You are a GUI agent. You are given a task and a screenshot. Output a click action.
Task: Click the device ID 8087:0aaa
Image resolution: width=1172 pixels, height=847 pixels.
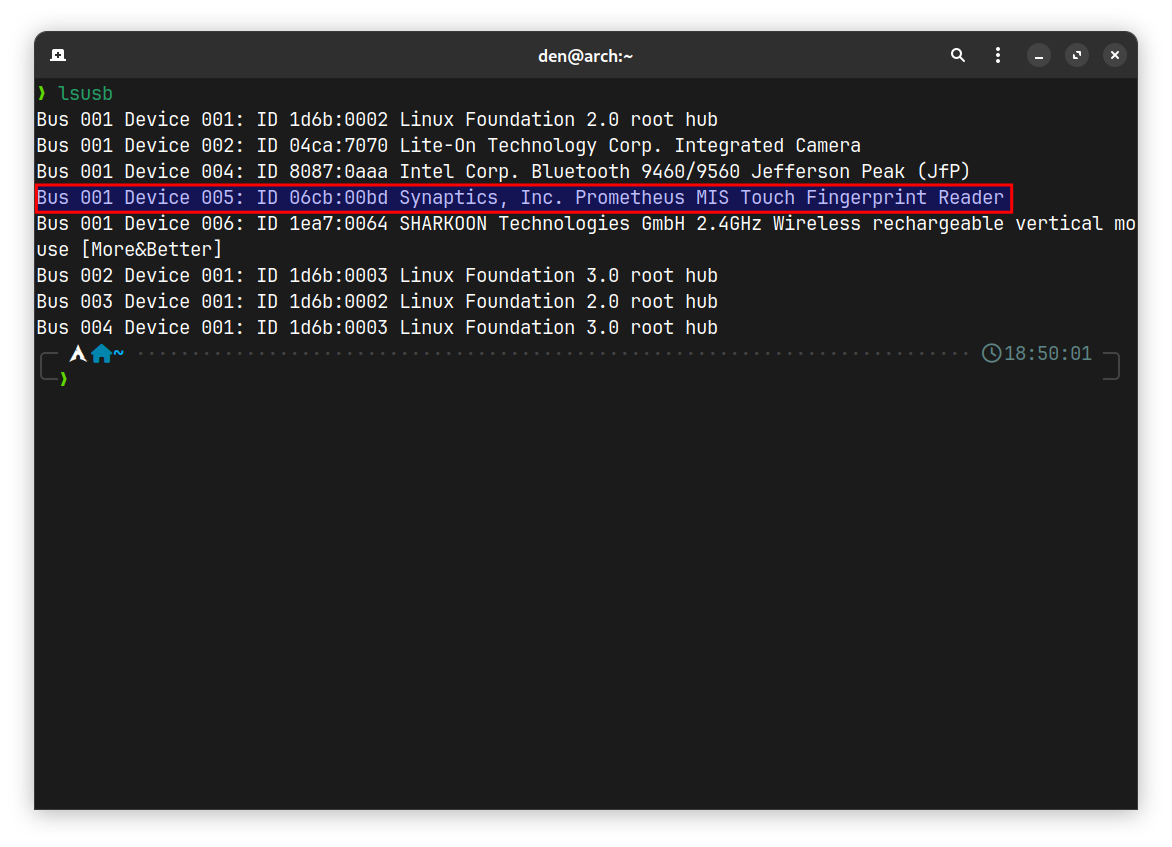point(339,172)
